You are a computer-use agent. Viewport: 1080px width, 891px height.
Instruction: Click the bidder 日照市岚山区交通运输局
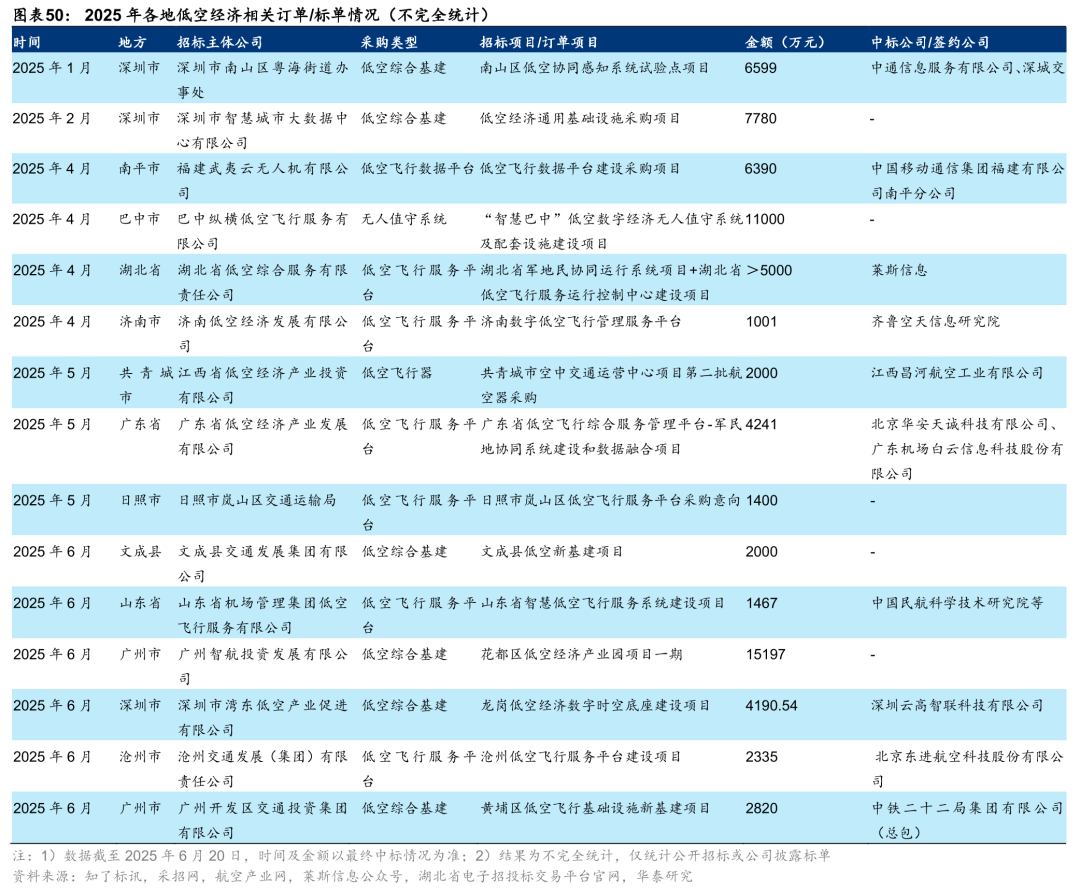pos(257,501)
